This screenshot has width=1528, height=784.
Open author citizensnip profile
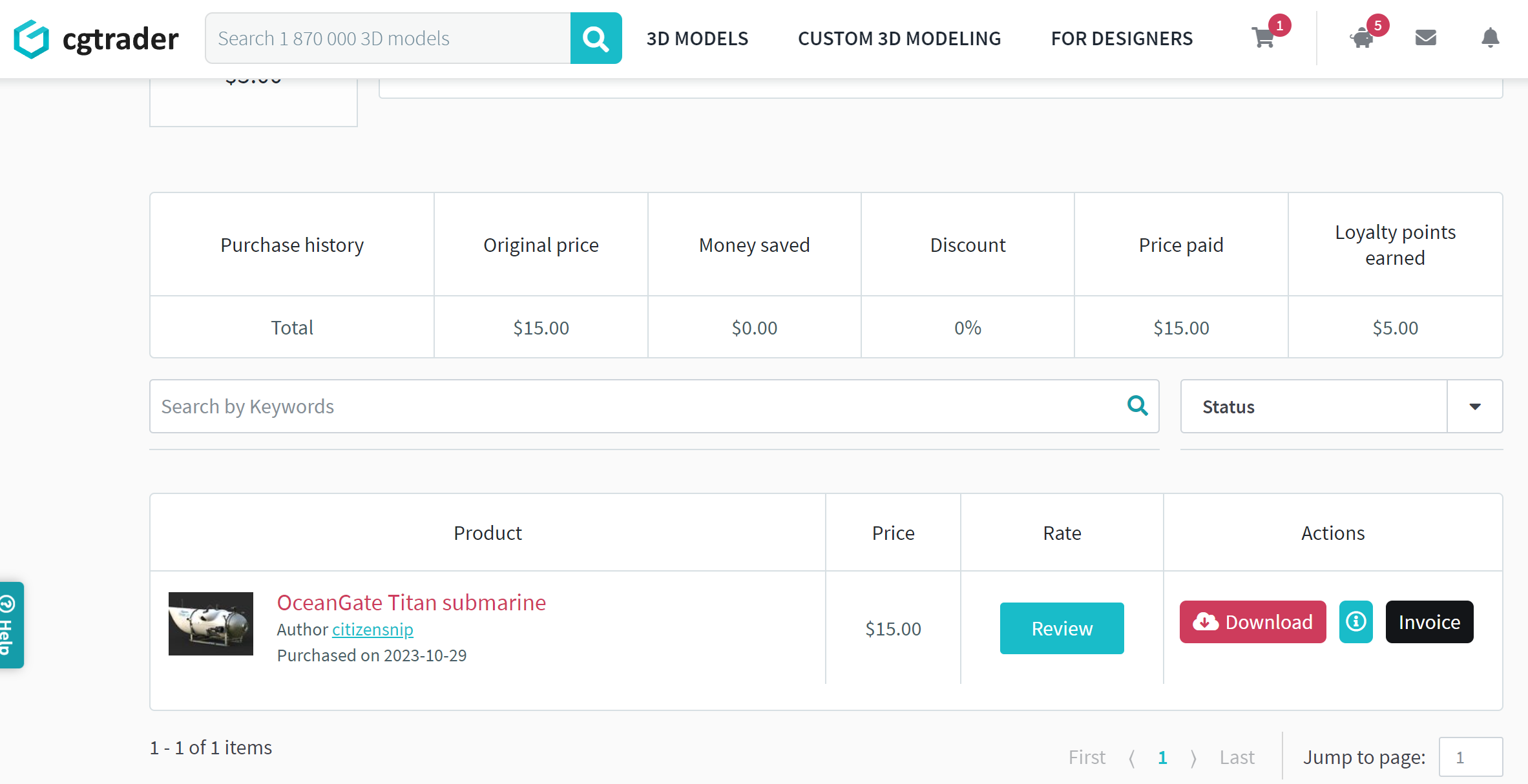[x=372, y=629]
